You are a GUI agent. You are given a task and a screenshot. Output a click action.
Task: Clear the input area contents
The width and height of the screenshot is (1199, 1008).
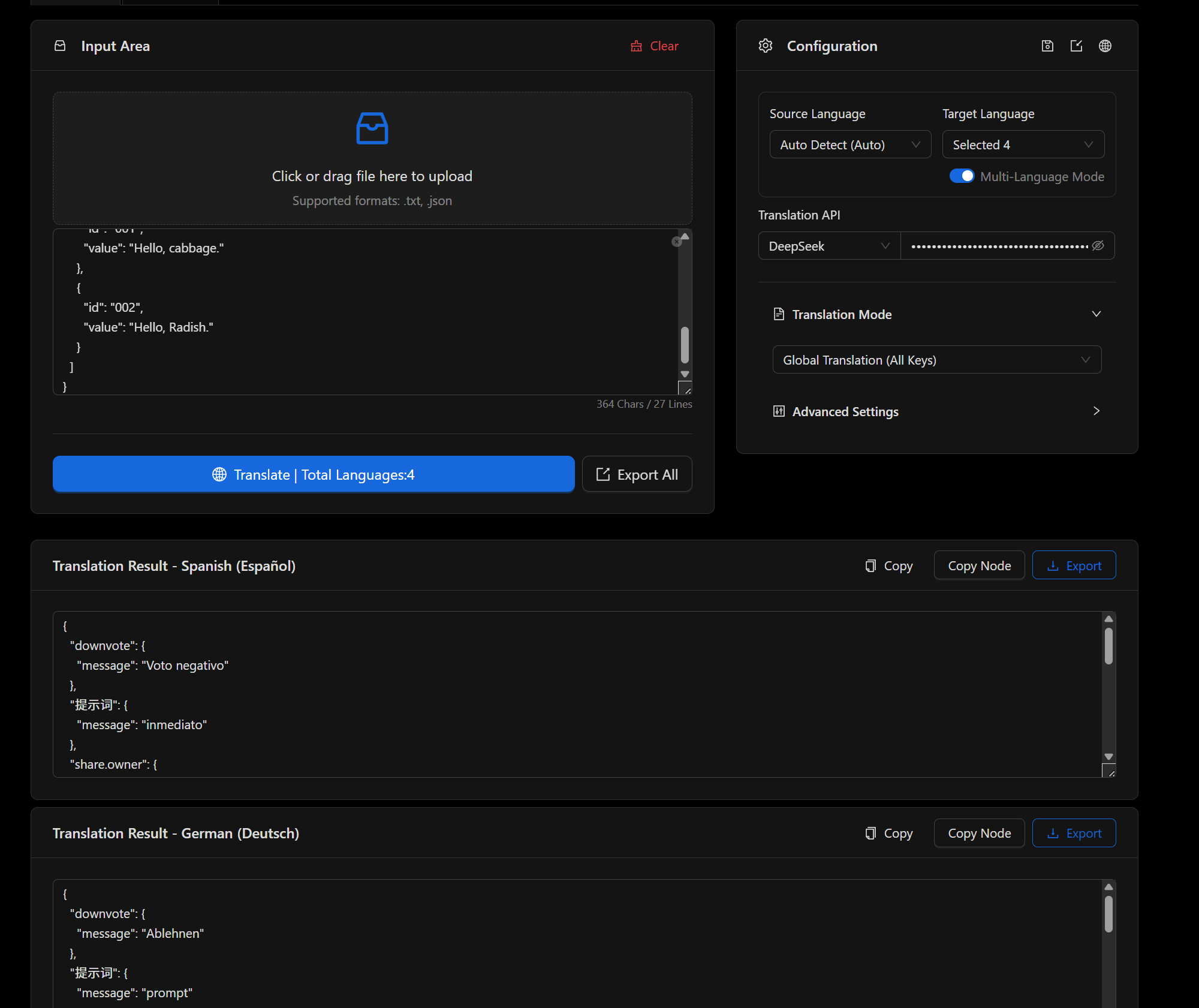[x=654, y=46]
